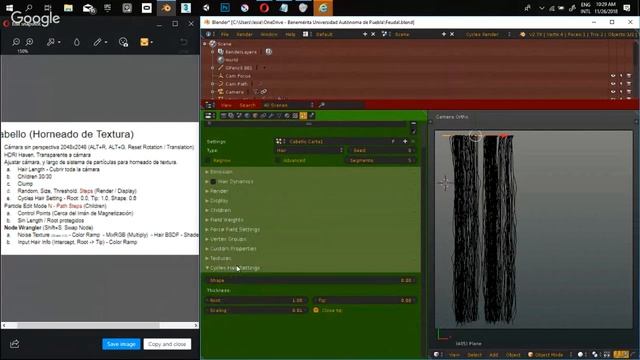Click the Copy and close button
The width and height of the screenshot is (640, 360).
(x=167, y=344)
